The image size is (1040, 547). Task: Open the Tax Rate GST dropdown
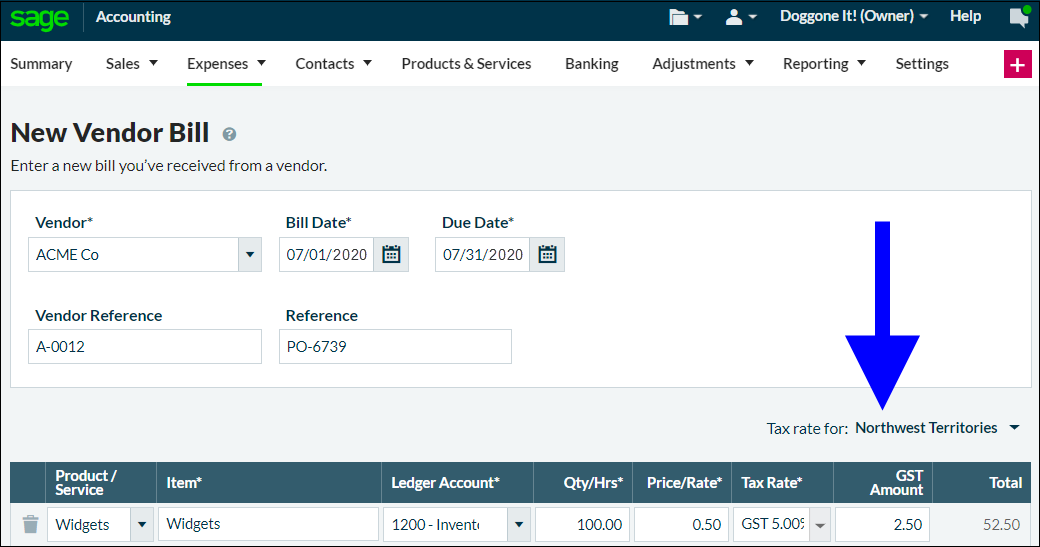(x=820, y=524)
